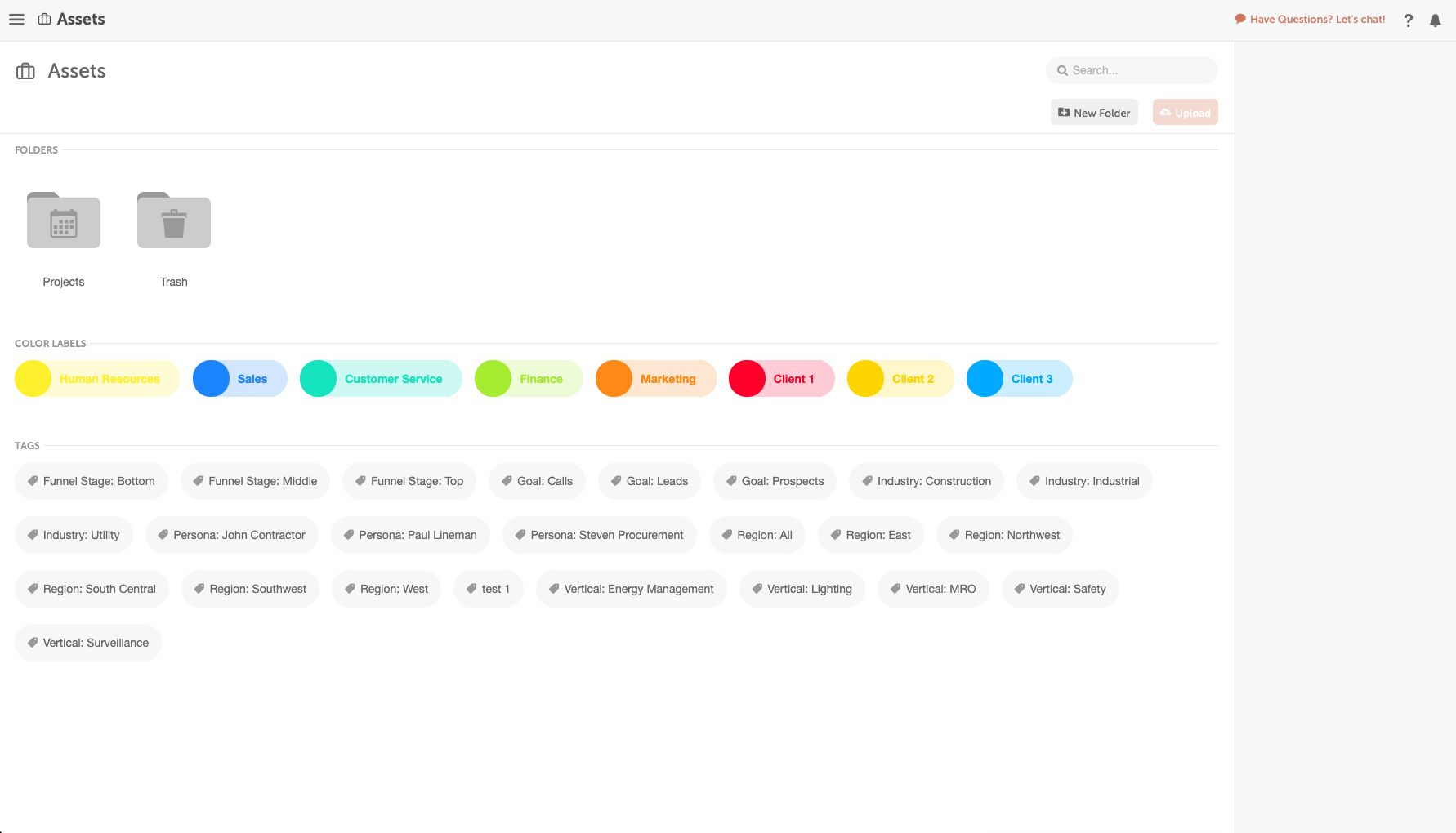1456x833 pixels.
Task: Open the Trash folder
Action: (173, 220)
